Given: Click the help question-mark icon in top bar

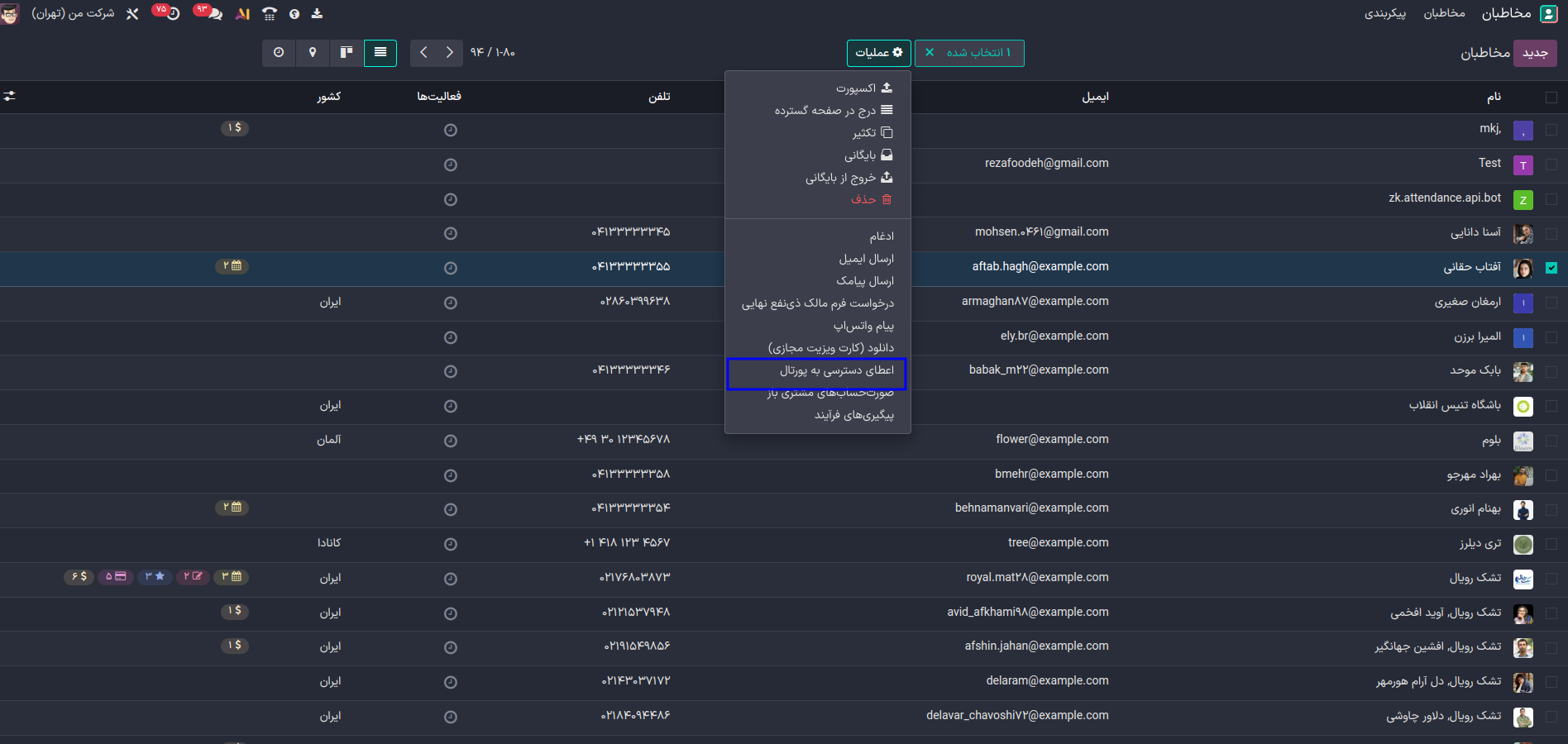Looking at the screenshot, I should click(294, 14).
